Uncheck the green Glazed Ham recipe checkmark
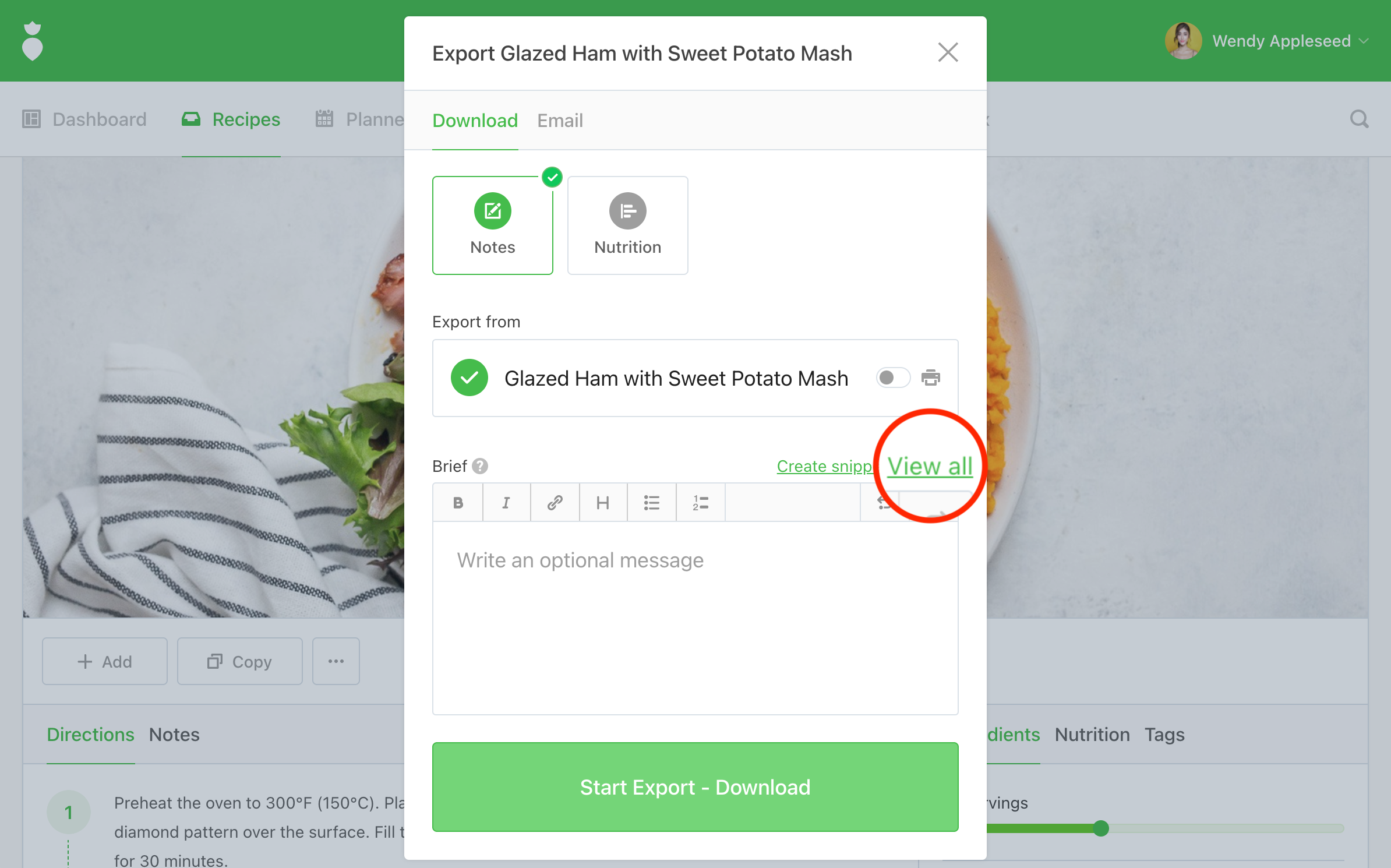This screenshot has width=1391, height=868. (469, 378)
